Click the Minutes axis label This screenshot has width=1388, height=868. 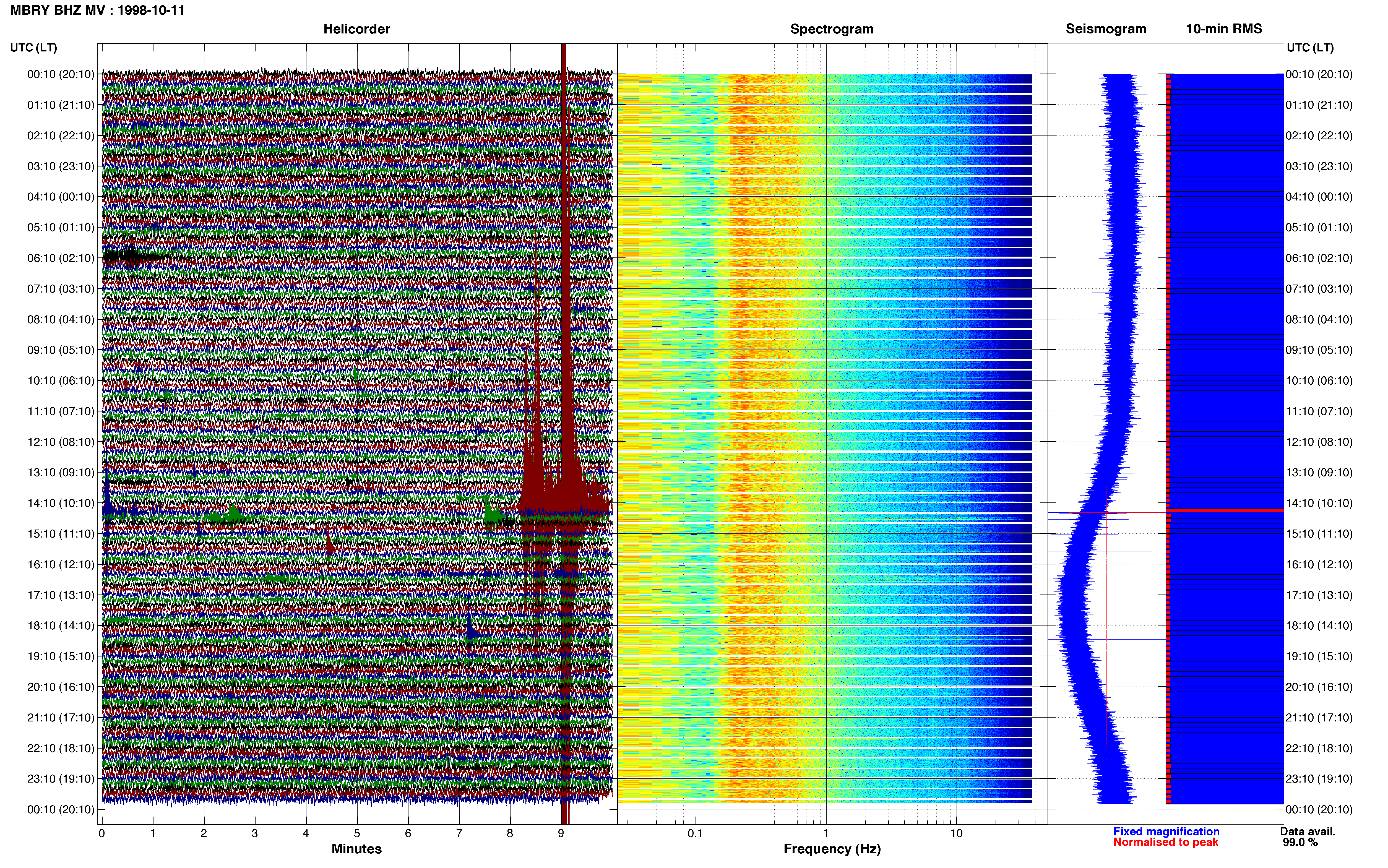pyautogui.click(x=356, y=848)
